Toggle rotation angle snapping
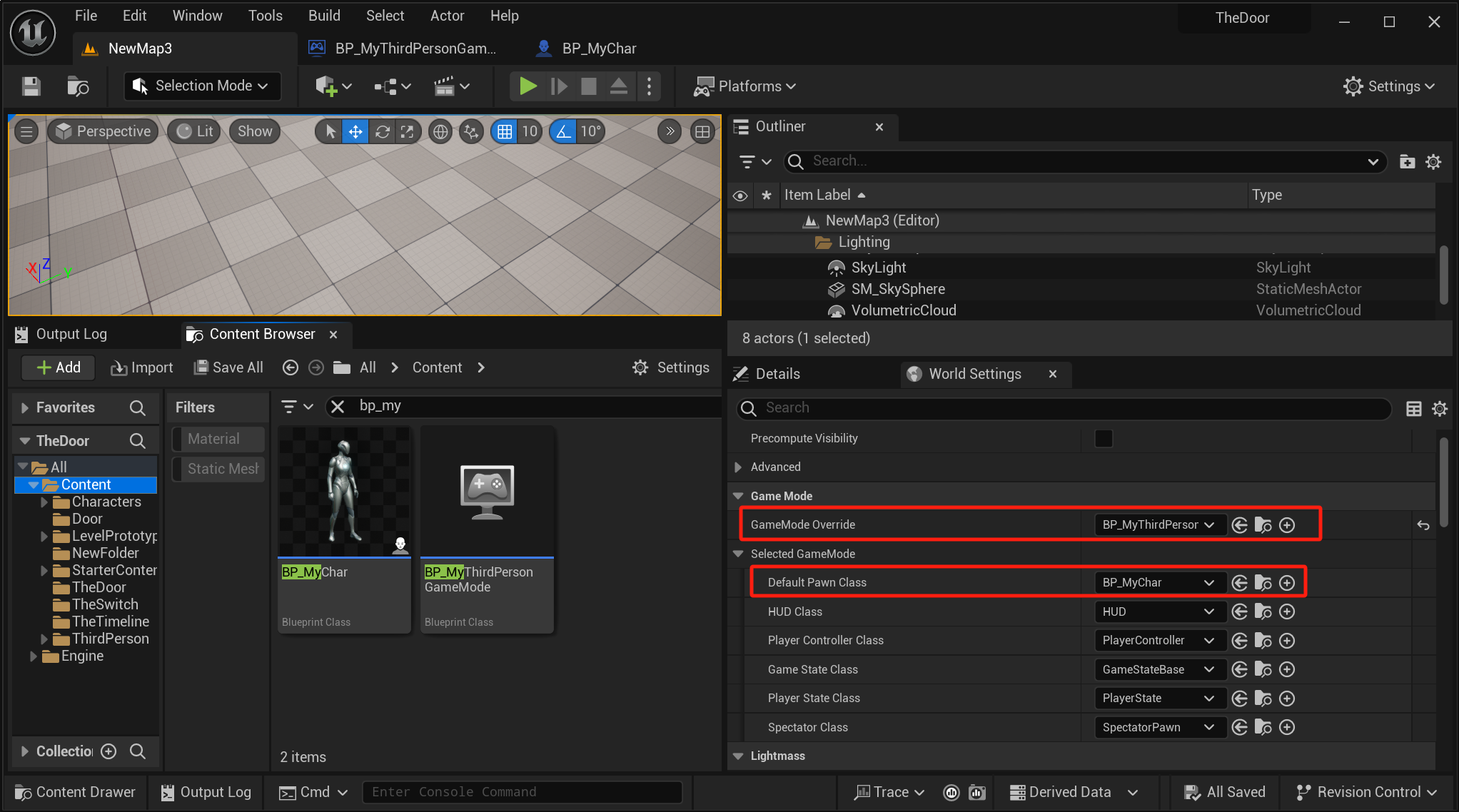Image resolution: width=1459 pixels, height=812 pixels. [563, 131]
